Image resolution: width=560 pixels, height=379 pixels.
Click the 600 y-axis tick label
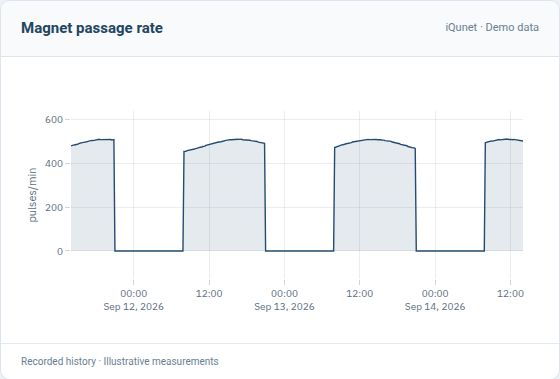(54, 120)
